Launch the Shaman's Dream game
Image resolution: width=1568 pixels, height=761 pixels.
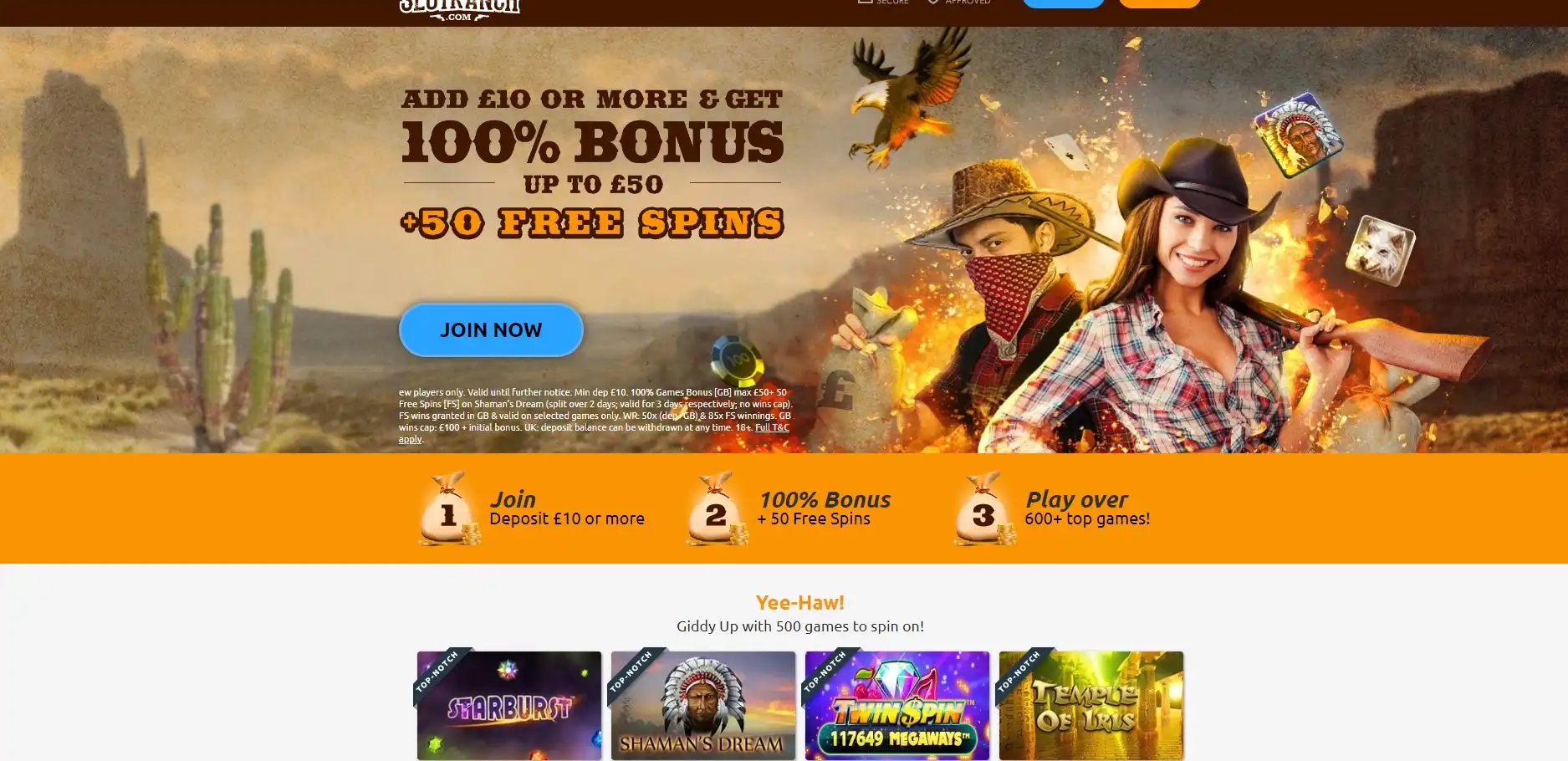[703, 706]
